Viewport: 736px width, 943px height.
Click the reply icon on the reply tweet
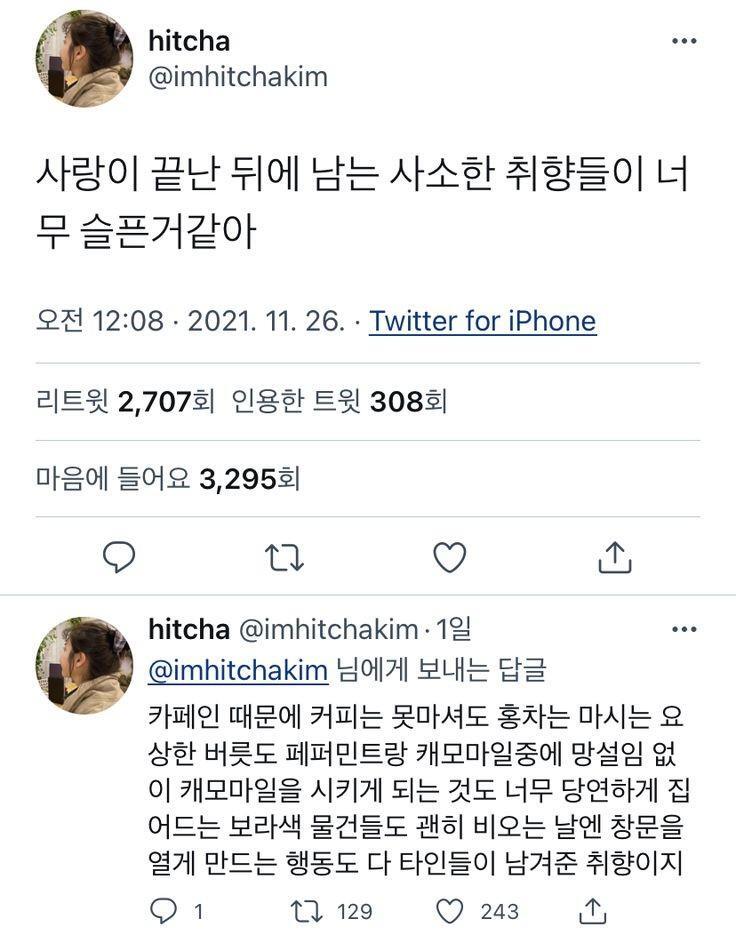click(163, 911)
